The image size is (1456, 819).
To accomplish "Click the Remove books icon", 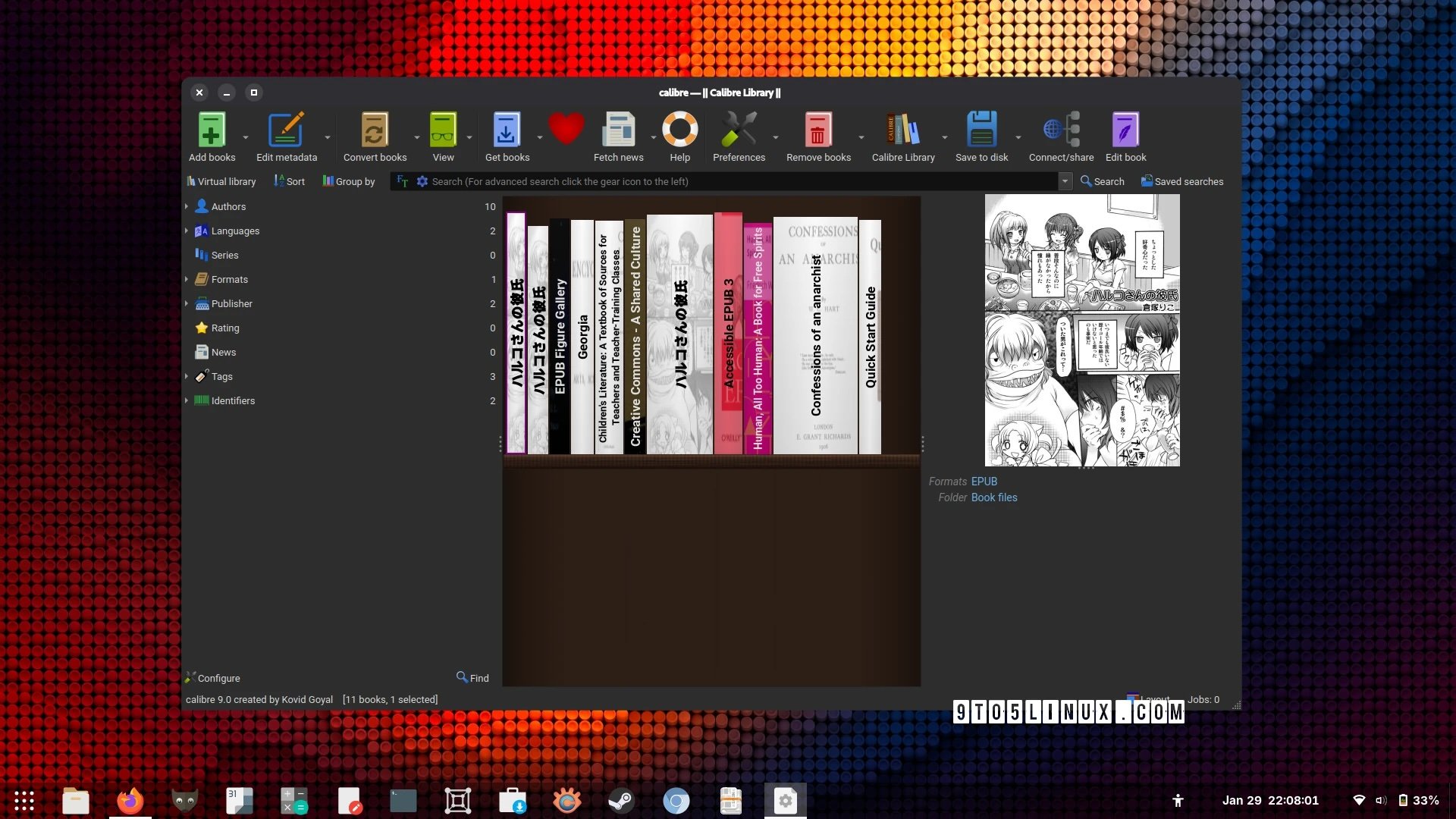I will click(x=818, y=131).
